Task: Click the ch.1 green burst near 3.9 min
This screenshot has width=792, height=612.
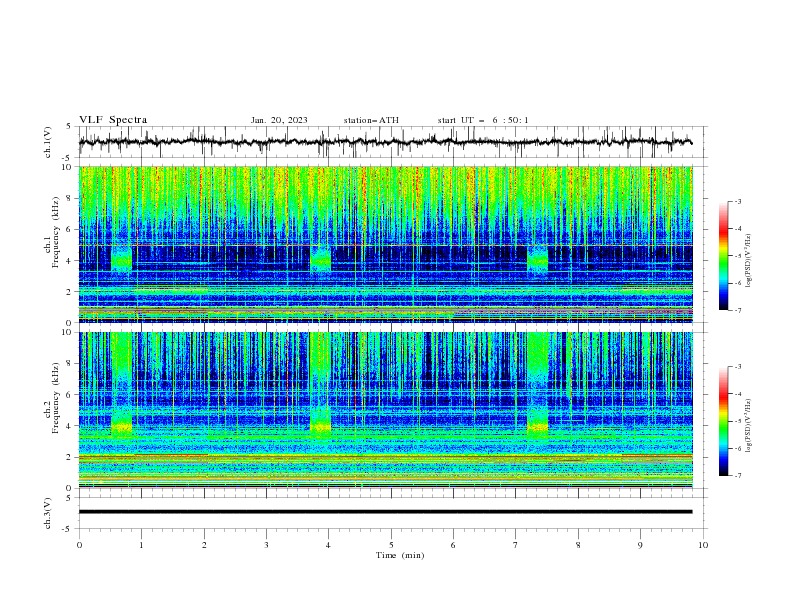Action: (320, 260)
